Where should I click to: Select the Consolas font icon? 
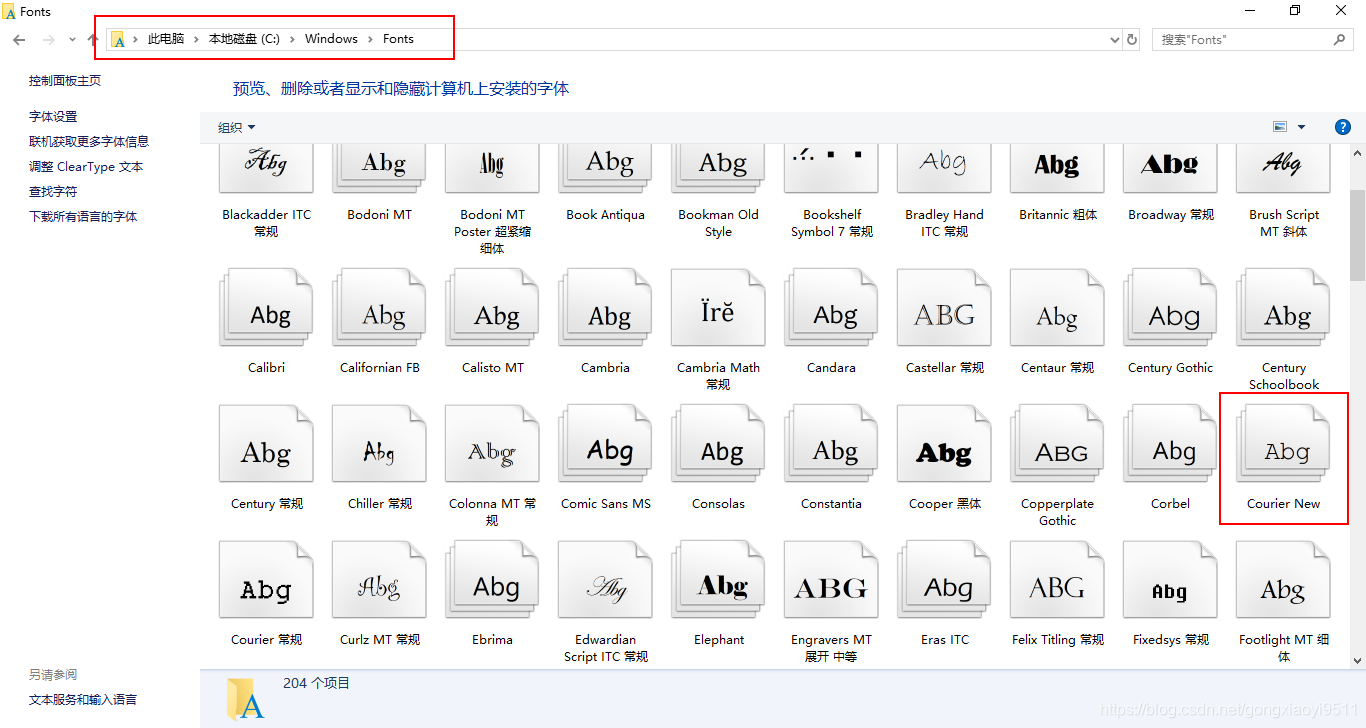[718, 443]
